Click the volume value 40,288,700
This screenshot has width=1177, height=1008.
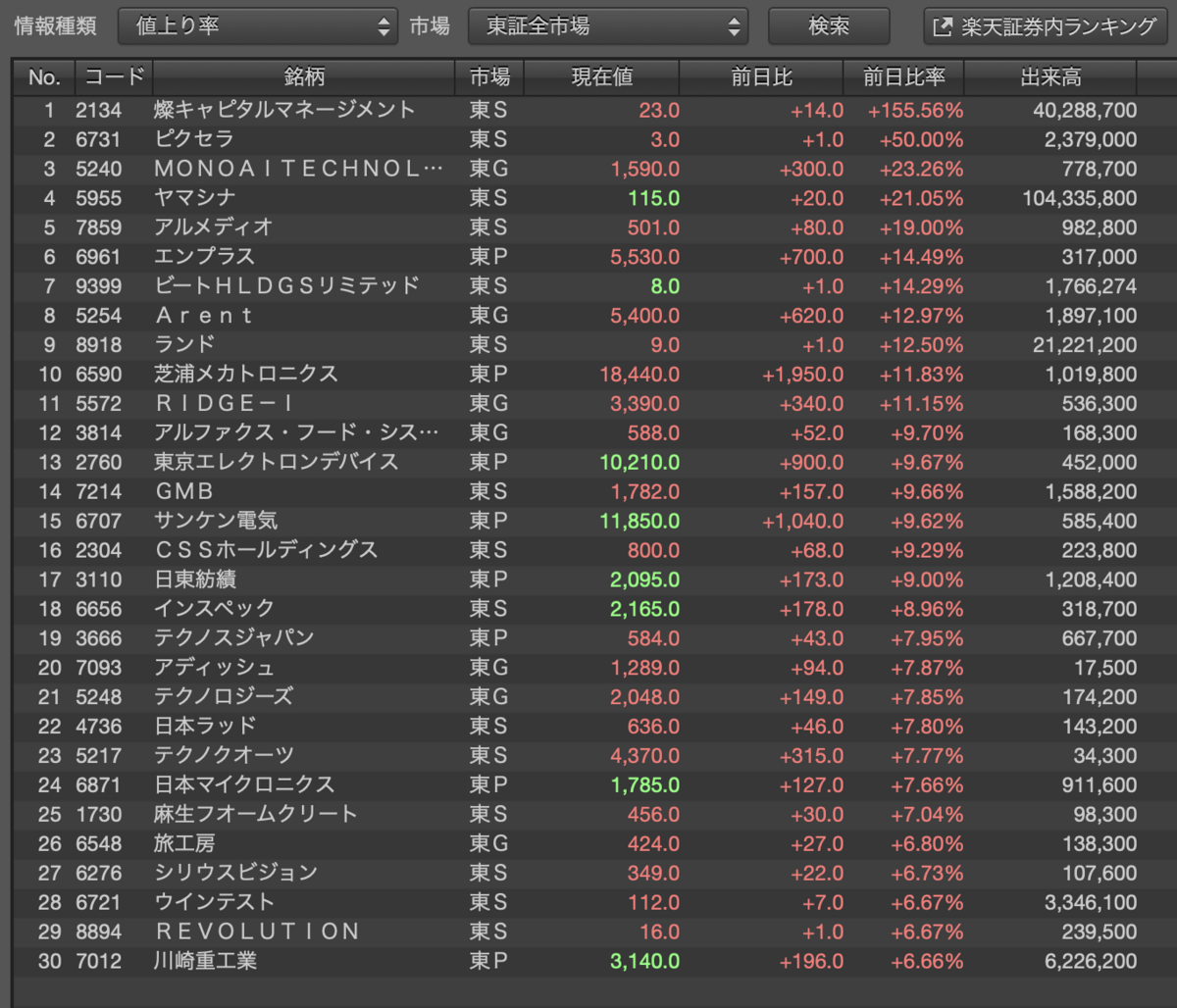pyautogui.click(x=1085, y=110)
